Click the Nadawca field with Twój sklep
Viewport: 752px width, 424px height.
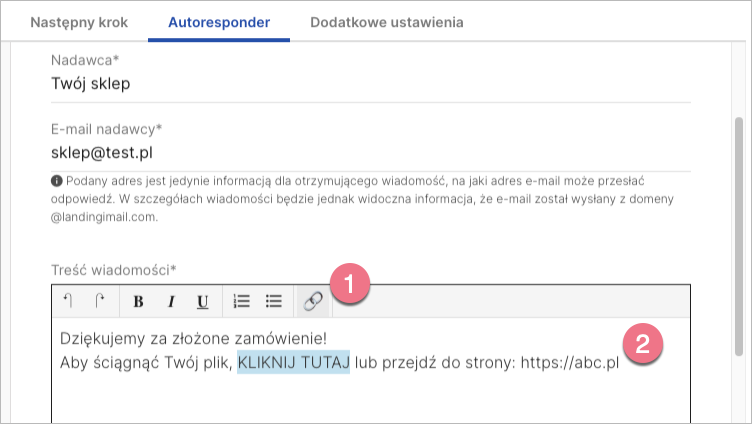370,84
